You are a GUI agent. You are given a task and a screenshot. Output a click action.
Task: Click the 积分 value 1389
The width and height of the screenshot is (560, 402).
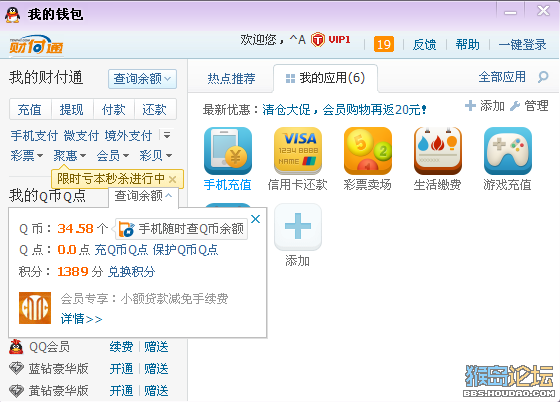click(73, 272)
